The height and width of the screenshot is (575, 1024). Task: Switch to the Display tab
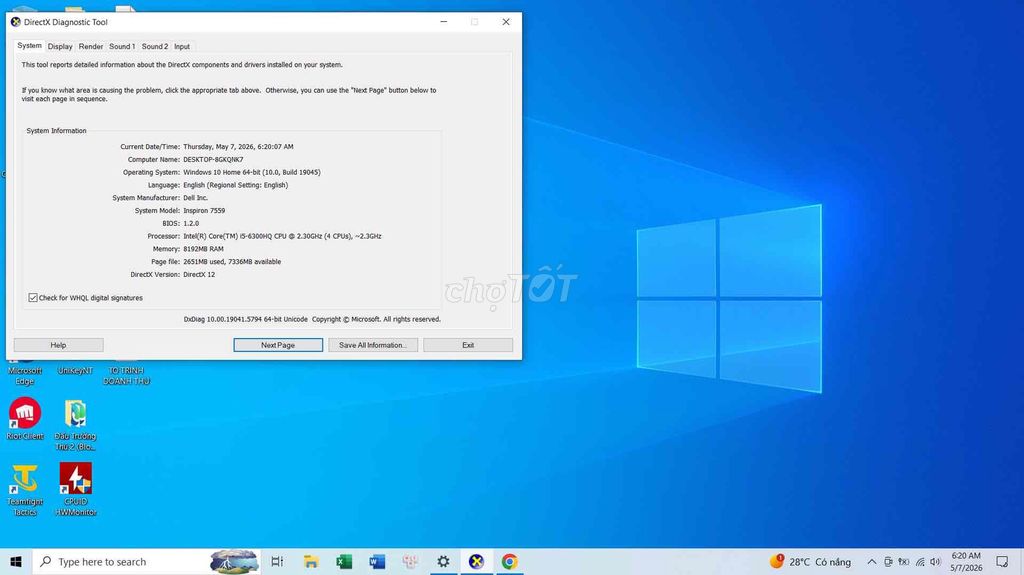pos(60,46)
